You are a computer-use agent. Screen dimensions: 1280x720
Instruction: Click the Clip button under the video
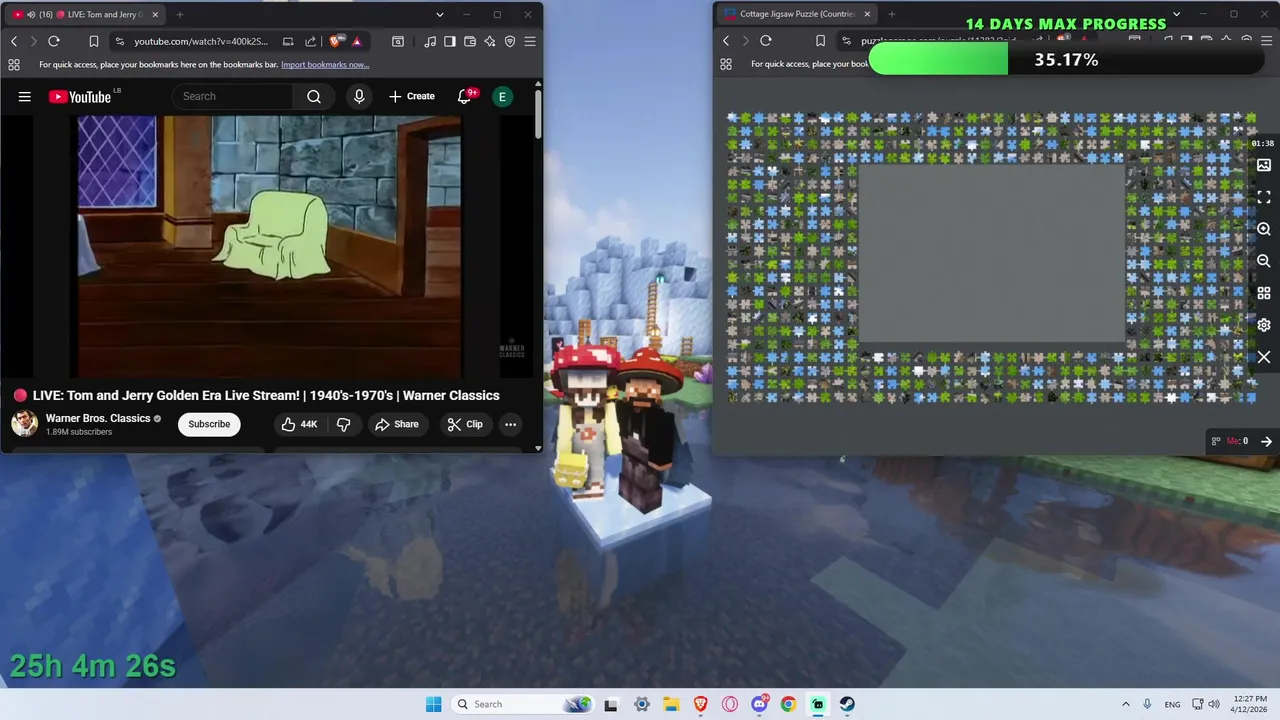(465, 424)
